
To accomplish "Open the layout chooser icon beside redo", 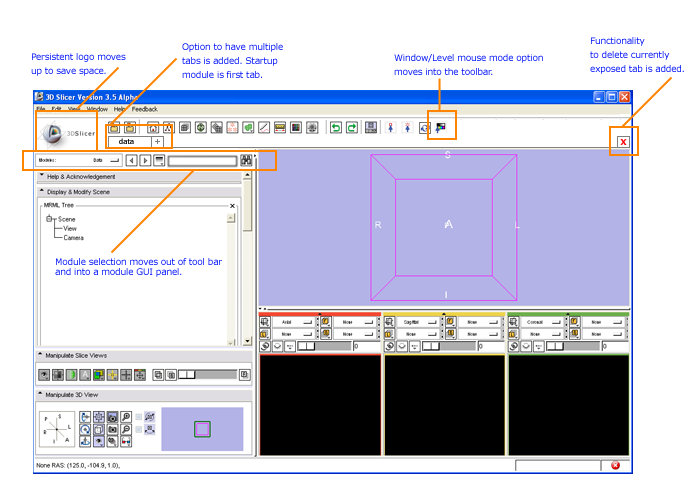I will pos(371,128).
